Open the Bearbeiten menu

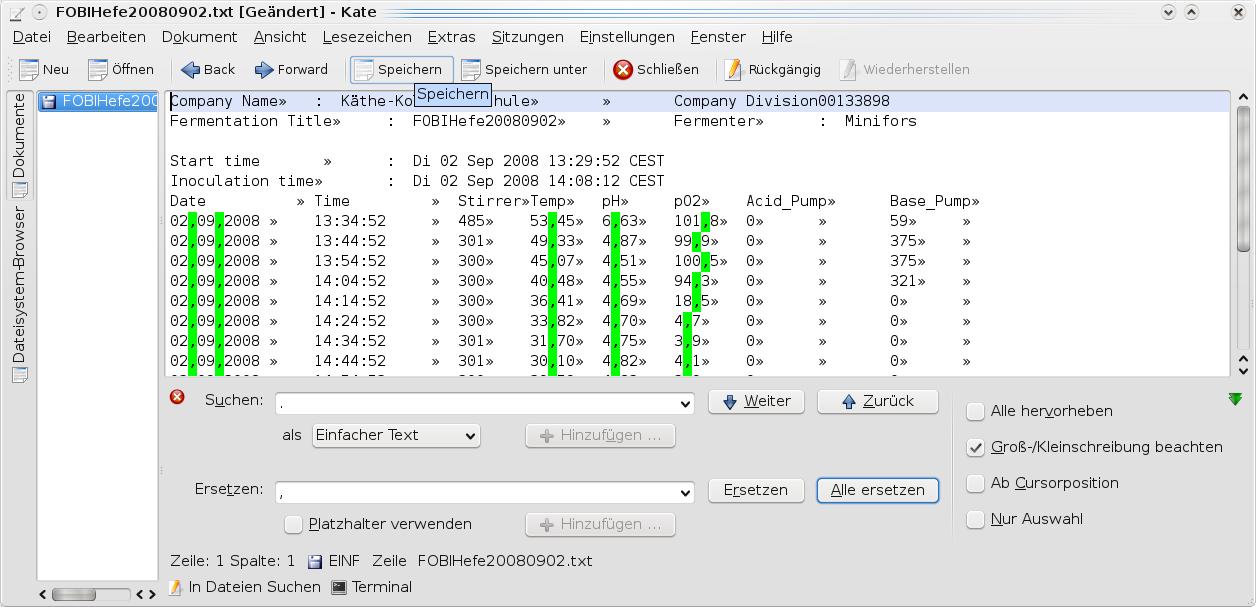(106, 37)
